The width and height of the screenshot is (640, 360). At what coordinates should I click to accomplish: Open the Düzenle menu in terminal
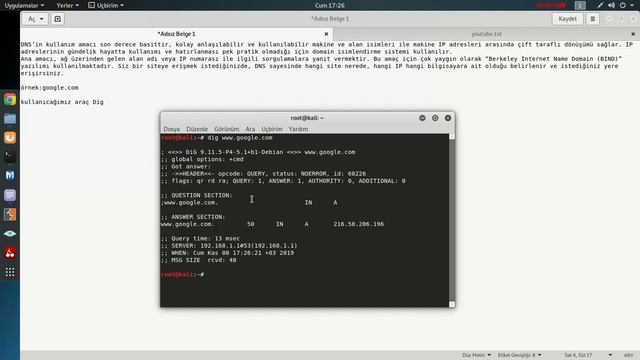[x=197, y=129]
